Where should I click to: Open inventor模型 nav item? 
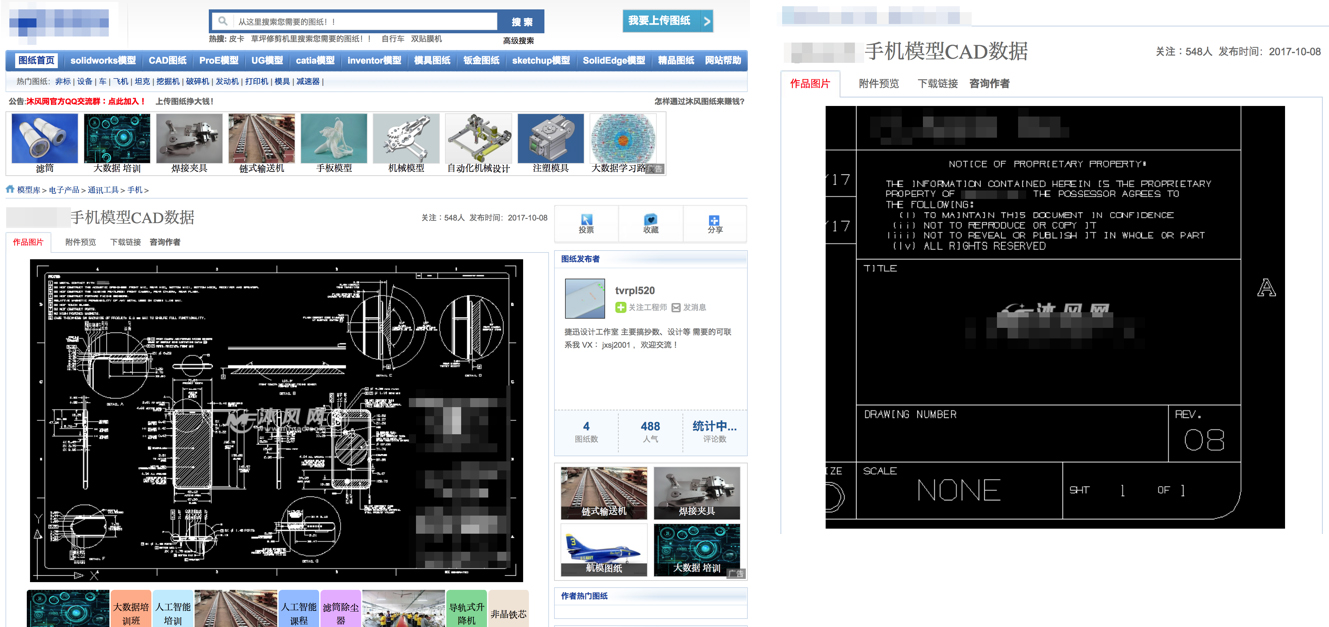click(x=374, y=61)
